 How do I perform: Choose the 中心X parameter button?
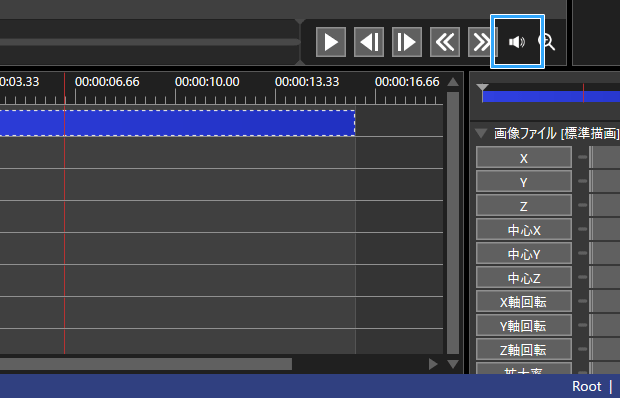click(x=524, y=230)
